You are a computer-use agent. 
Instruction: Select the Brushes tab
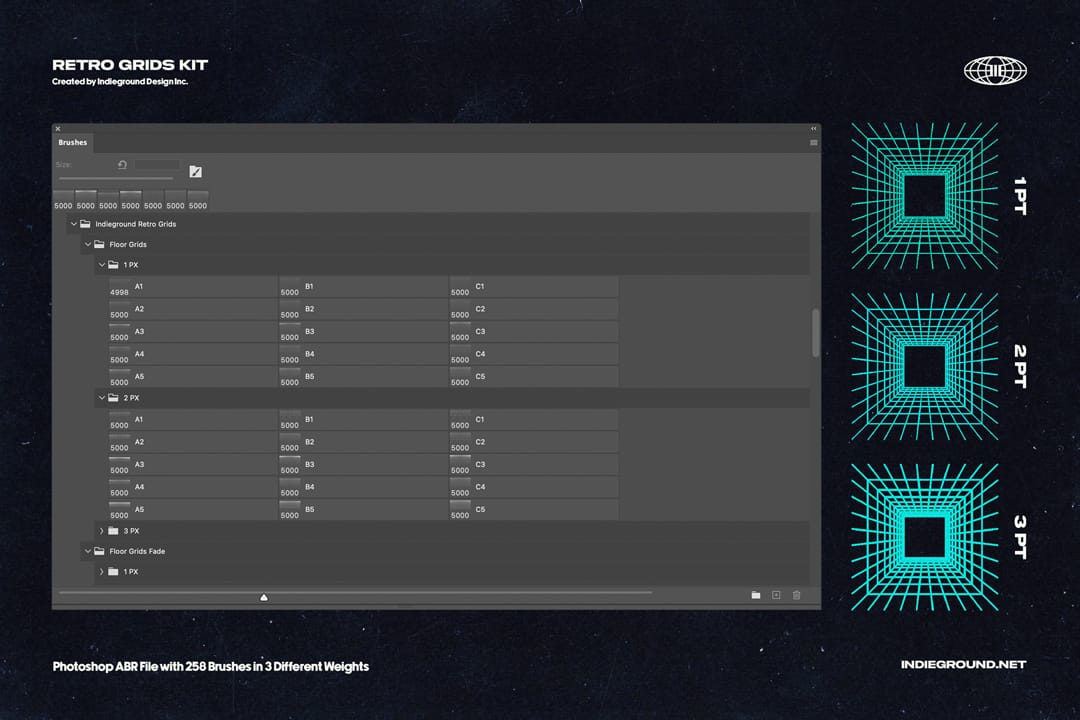click(72, 143)
